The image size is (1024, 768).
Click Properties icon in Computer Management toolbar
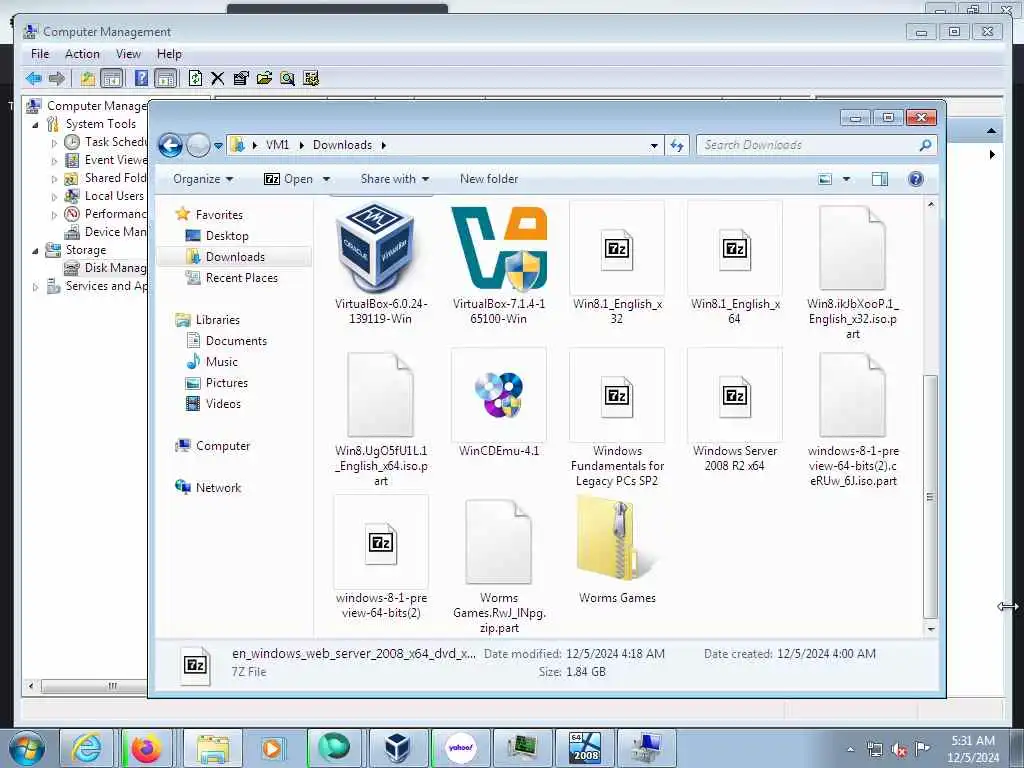[240, 79]
